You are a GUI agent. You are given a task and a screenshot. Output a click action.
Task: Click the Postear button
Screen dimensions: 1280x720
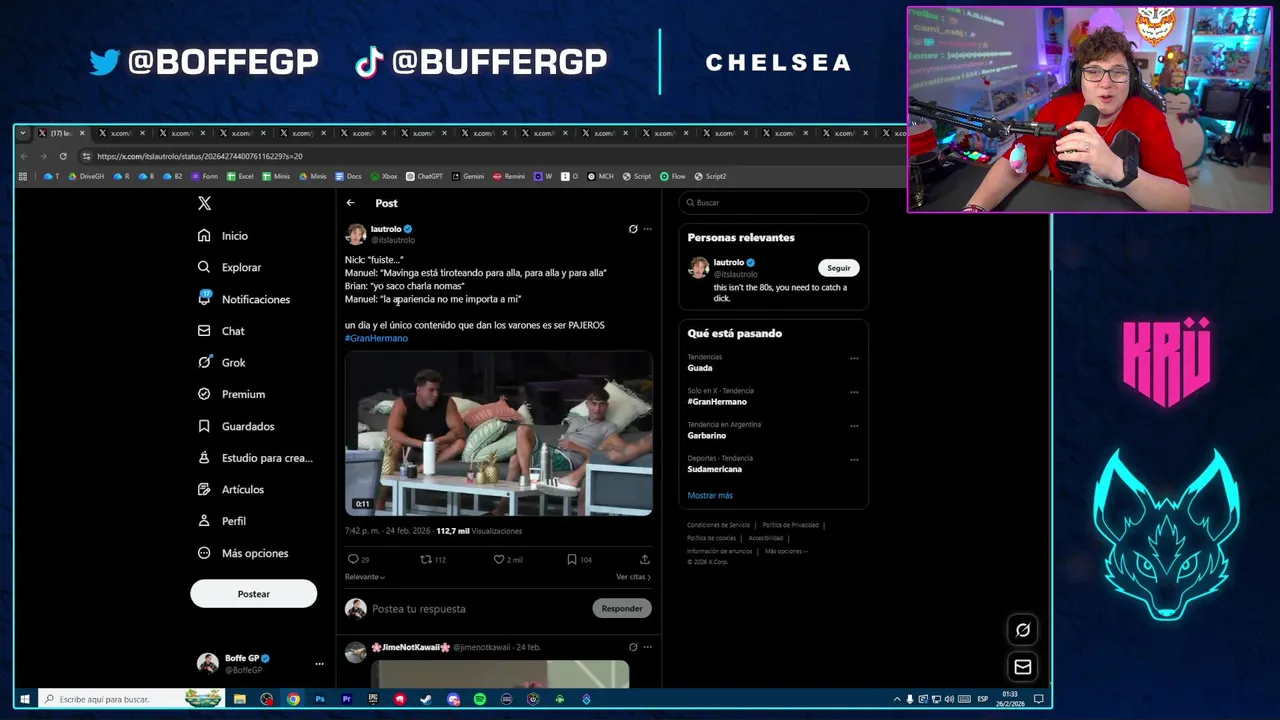click(x=254, y=594)
